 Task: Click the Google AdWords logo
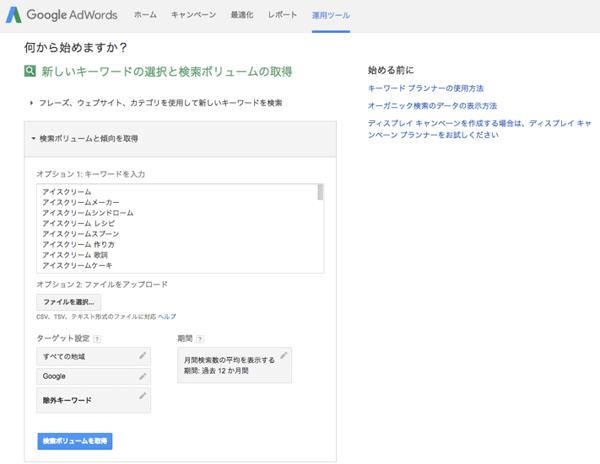pyautogui.click(x=62, y=15)
